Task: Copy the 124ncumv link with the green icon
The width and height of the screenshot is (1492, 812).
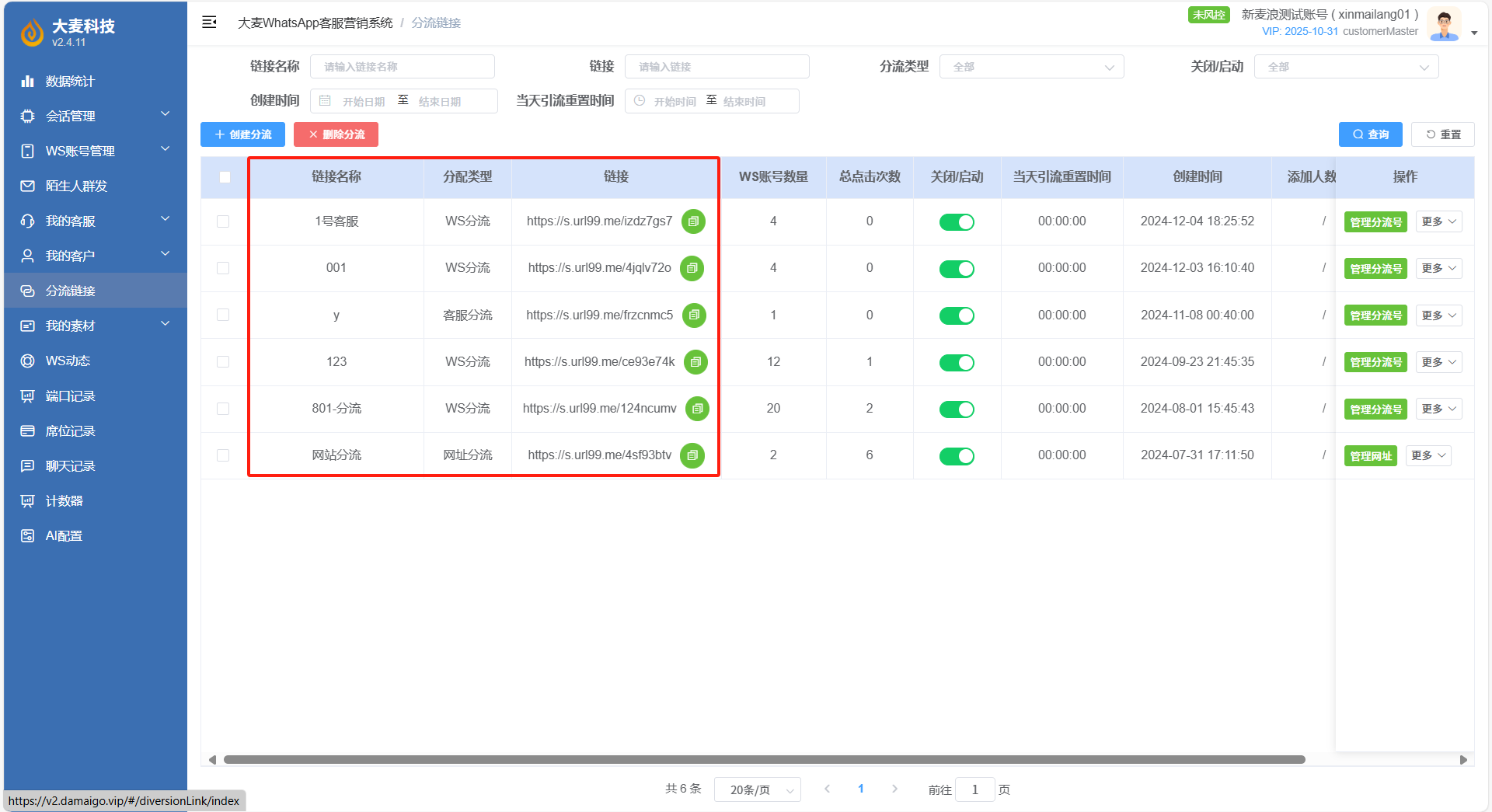Action: (x=697, y=408)
